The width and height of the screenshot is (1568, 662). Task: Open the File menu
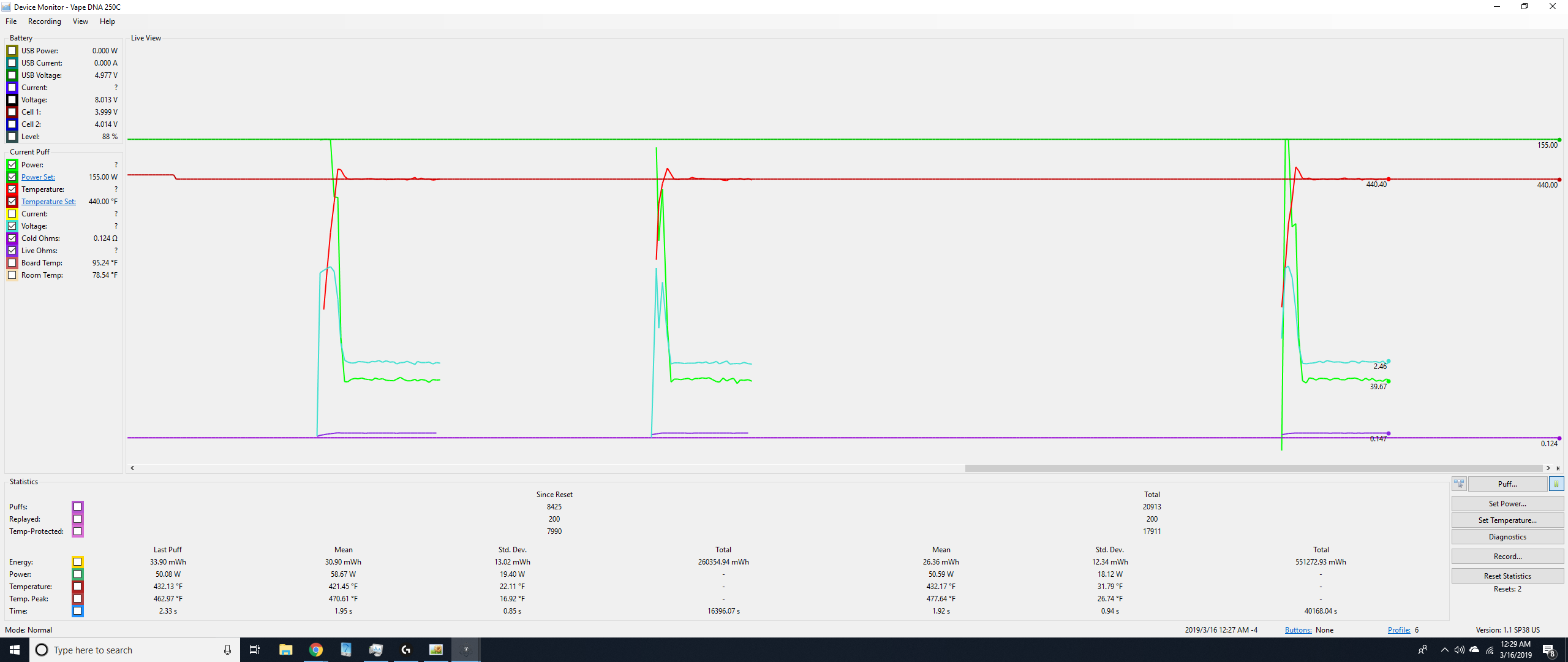(x=11, y=21)
